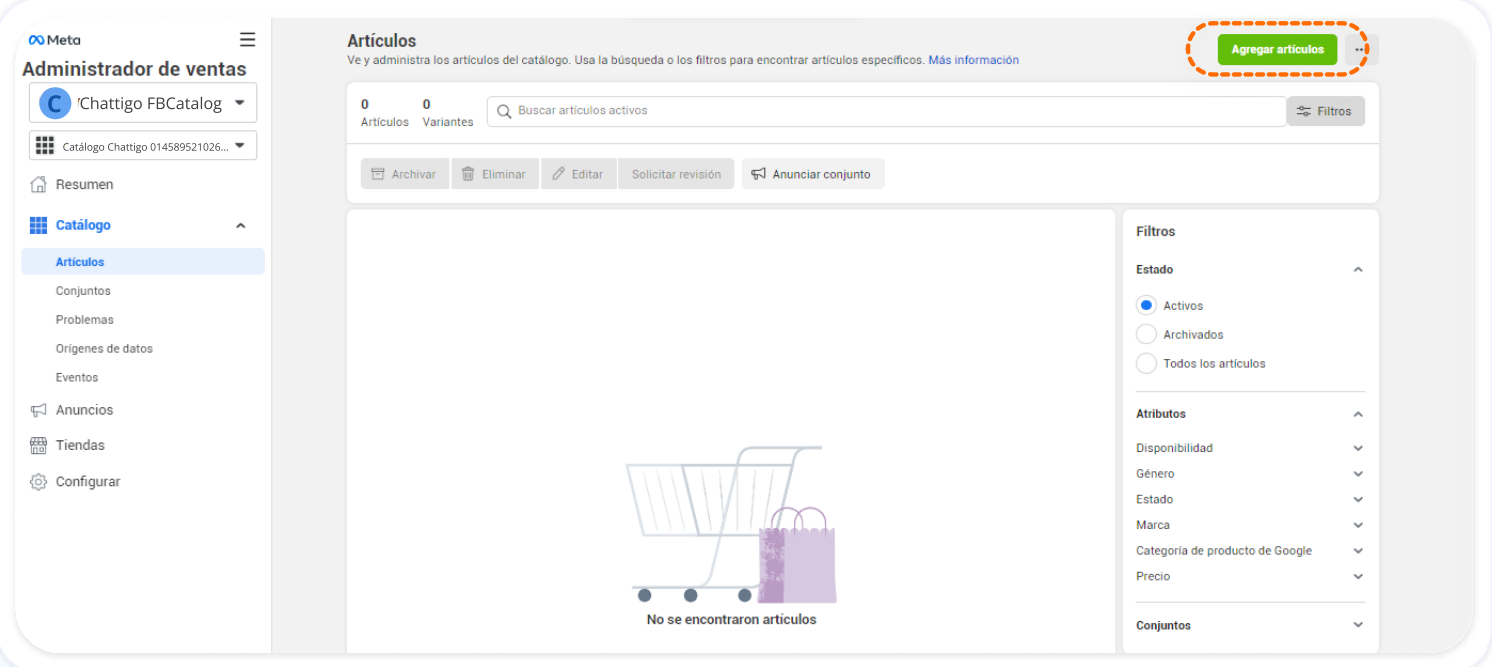
Task: Click the Tiendas storefront icon
Action: point(39,446)
